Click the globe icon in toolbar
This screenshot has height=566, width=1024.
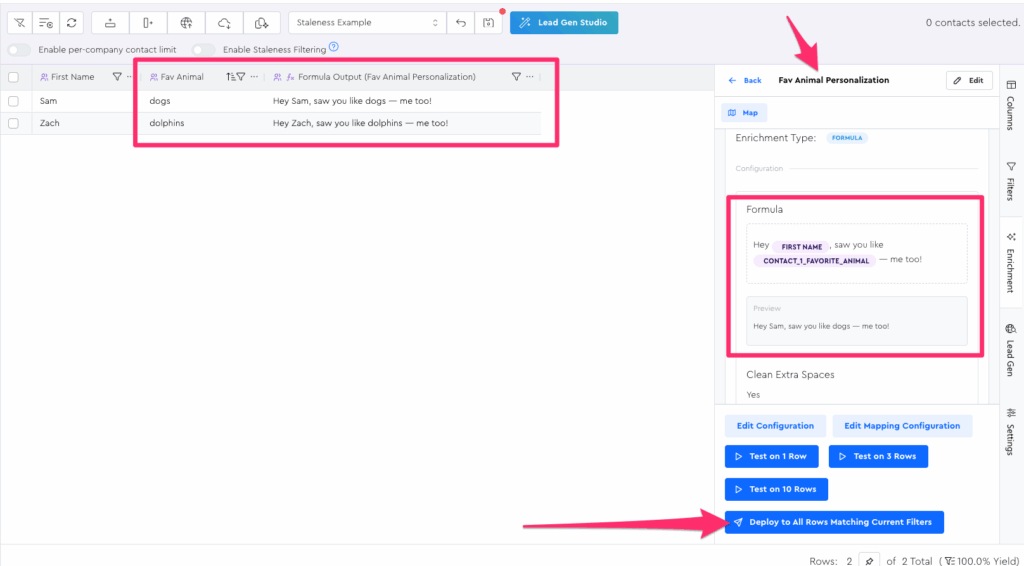186,22
